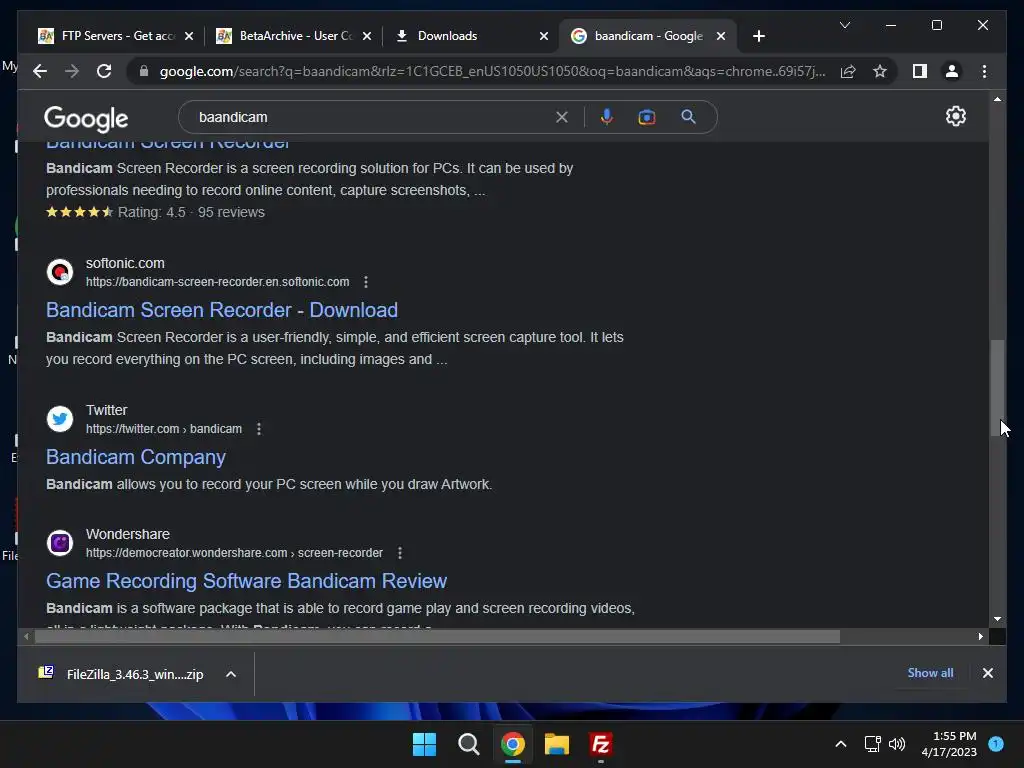The height and width of the screenshot is (768, 1024).
Task: Click scrollbar down arrow
Action: click(x=997, y=618)
